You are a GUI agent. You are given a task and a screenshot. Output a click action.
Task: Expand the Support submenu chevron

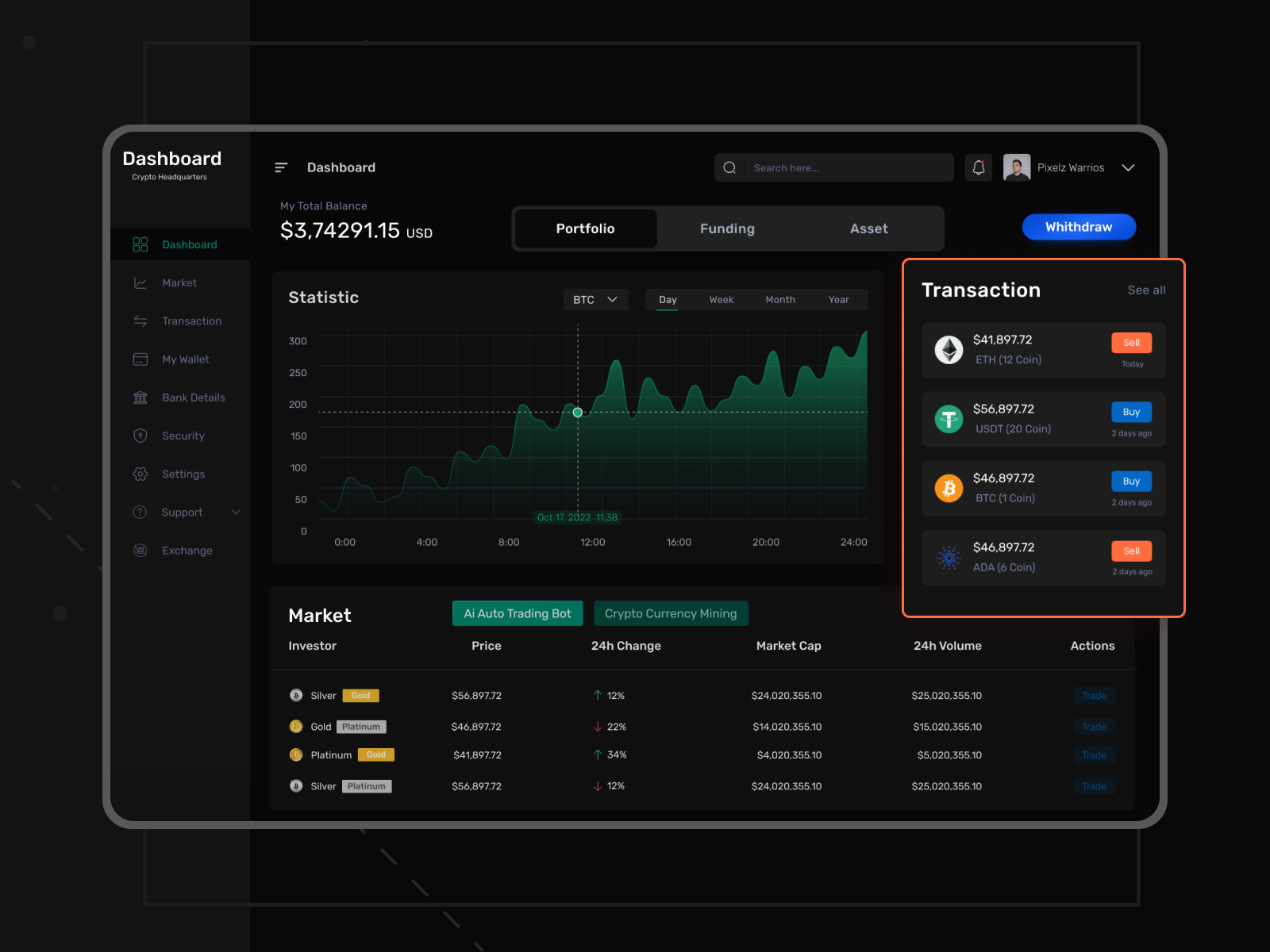tap(236, 512)
